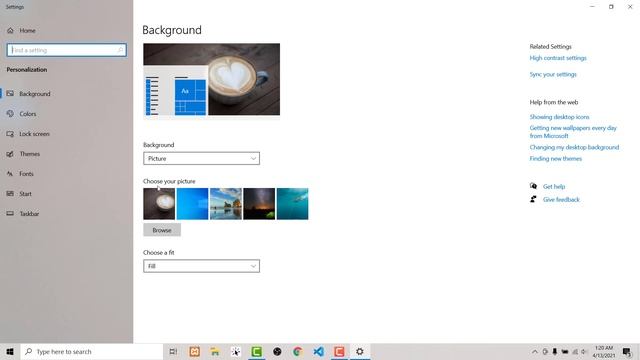Click the Get help link
Viewport: 640px width, 360px height.
point(554,187)
